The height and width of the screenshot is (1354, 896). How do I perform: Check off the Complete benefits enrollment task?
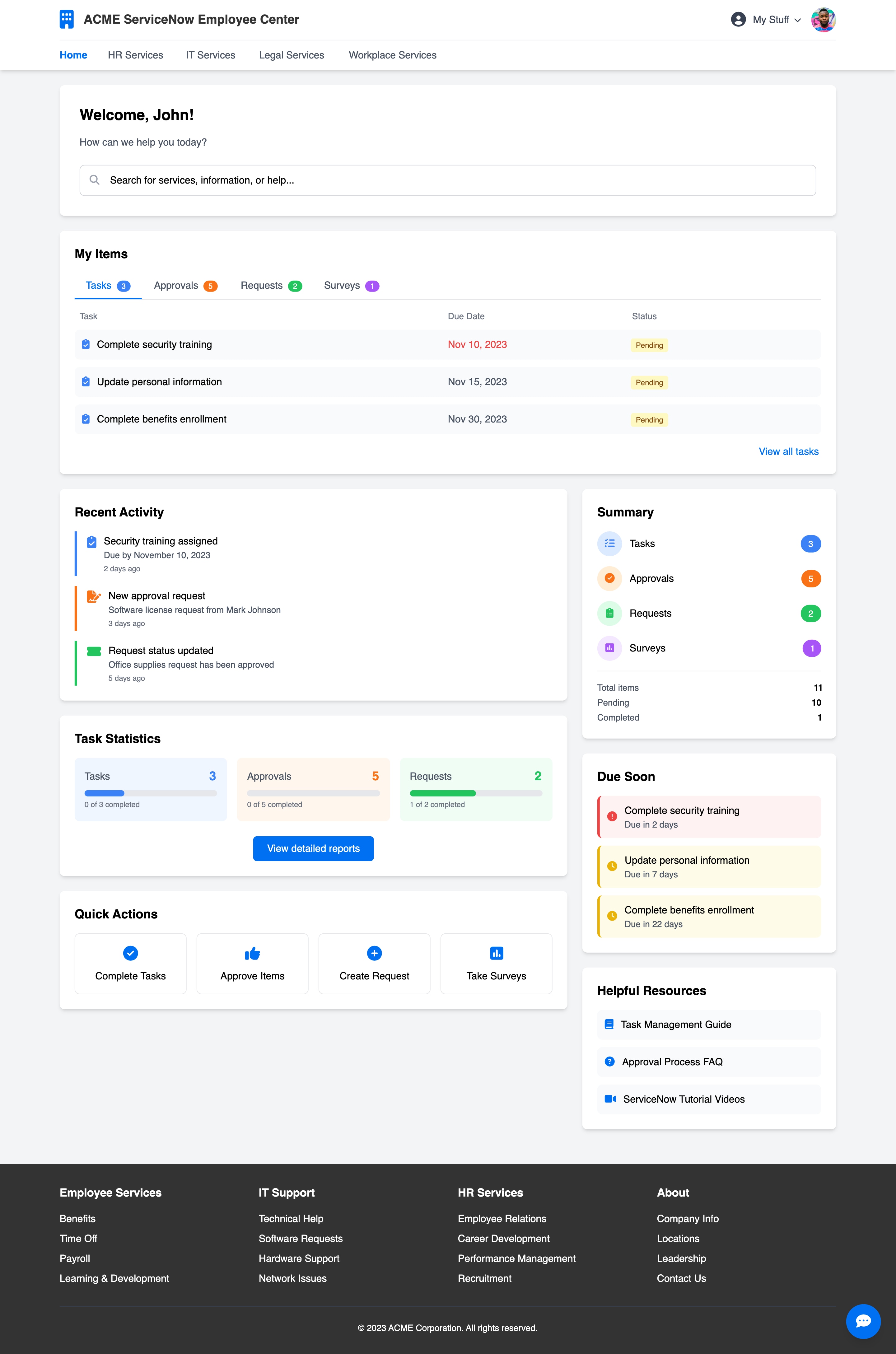pyautogui.click(x=86, y=419)
